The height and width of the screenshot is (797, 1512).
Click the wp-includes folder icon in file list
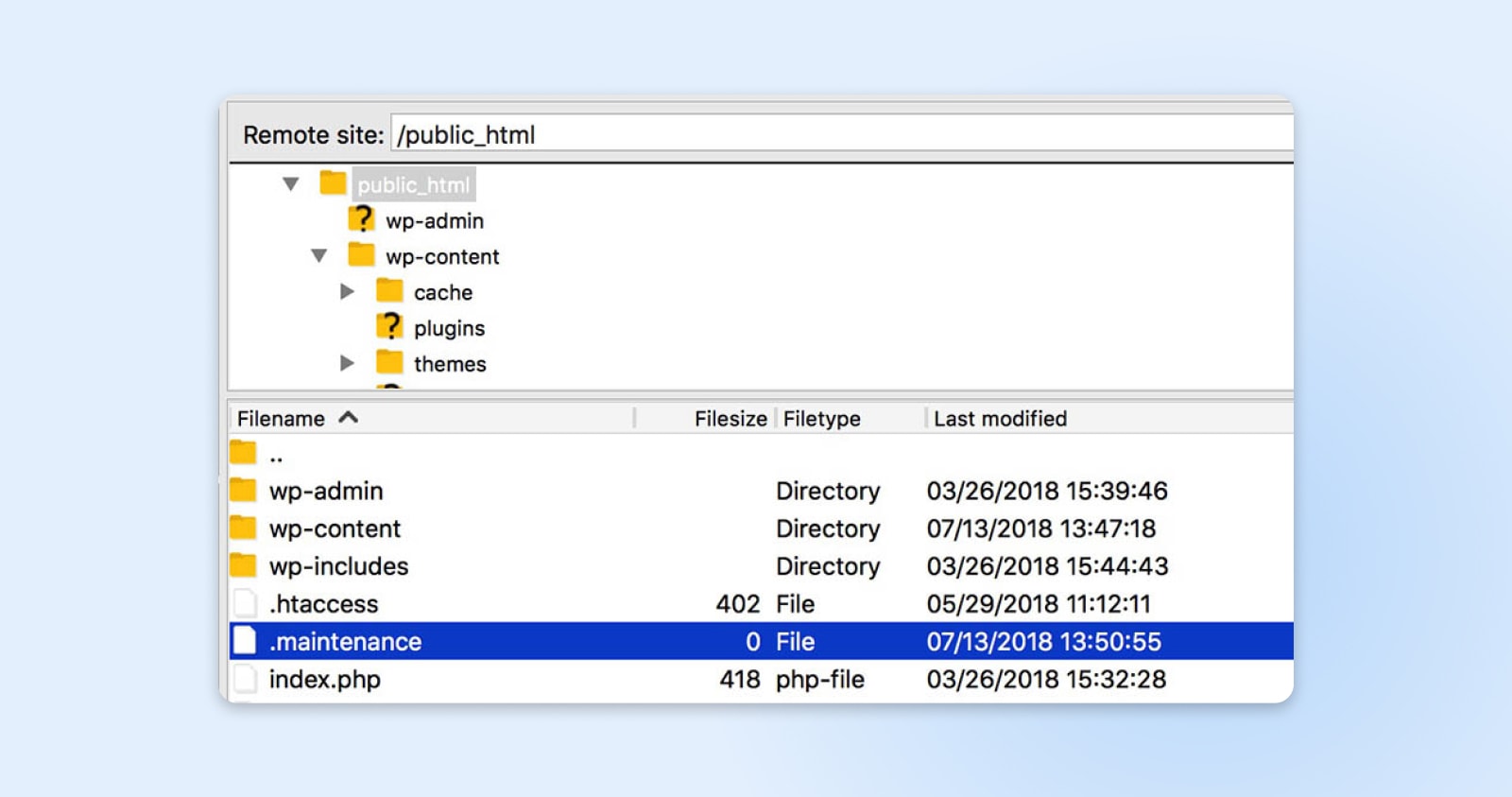point(244,565)
